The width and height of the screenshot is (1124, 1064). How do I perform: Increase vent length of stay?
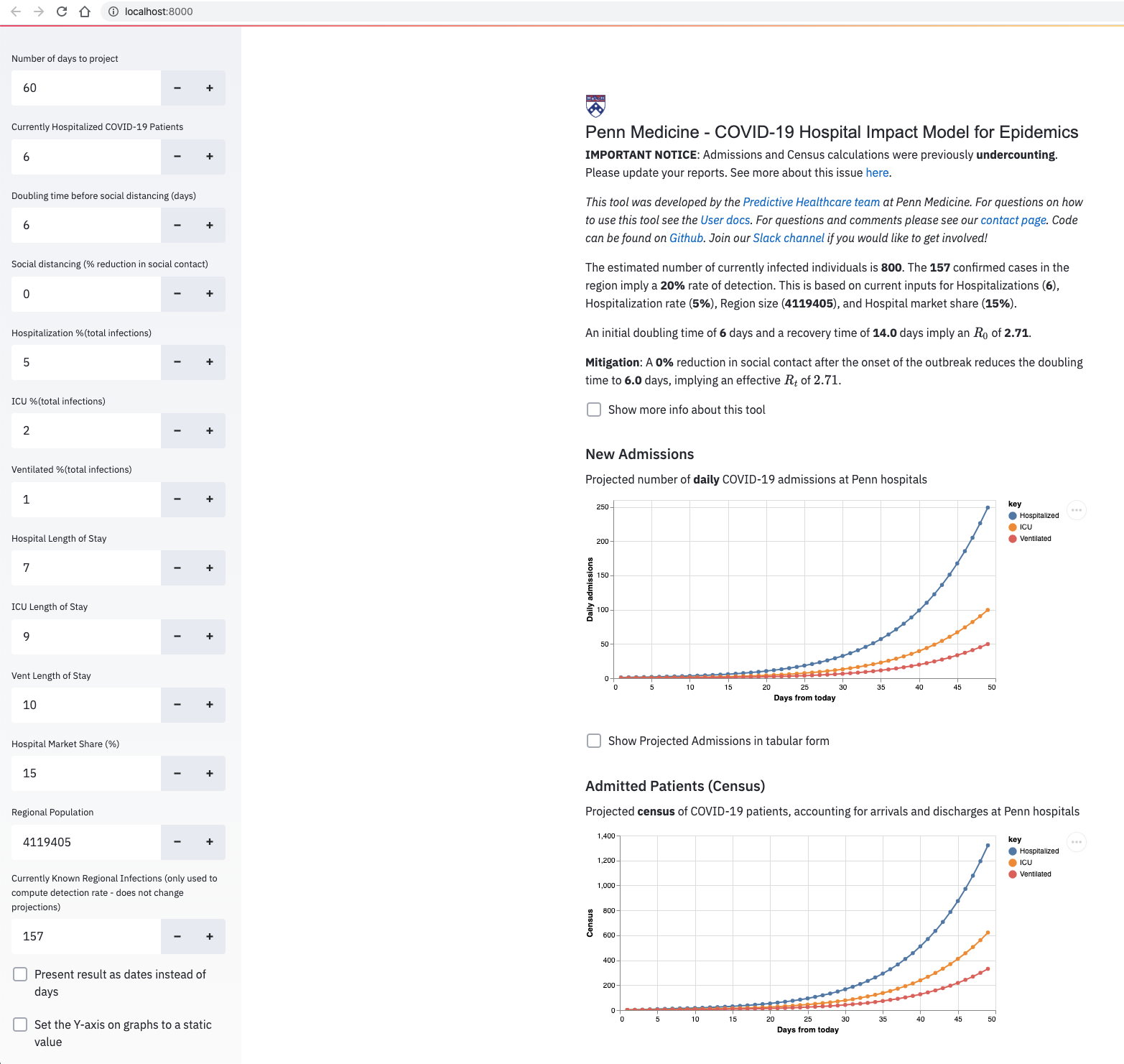tap(210, 705)
